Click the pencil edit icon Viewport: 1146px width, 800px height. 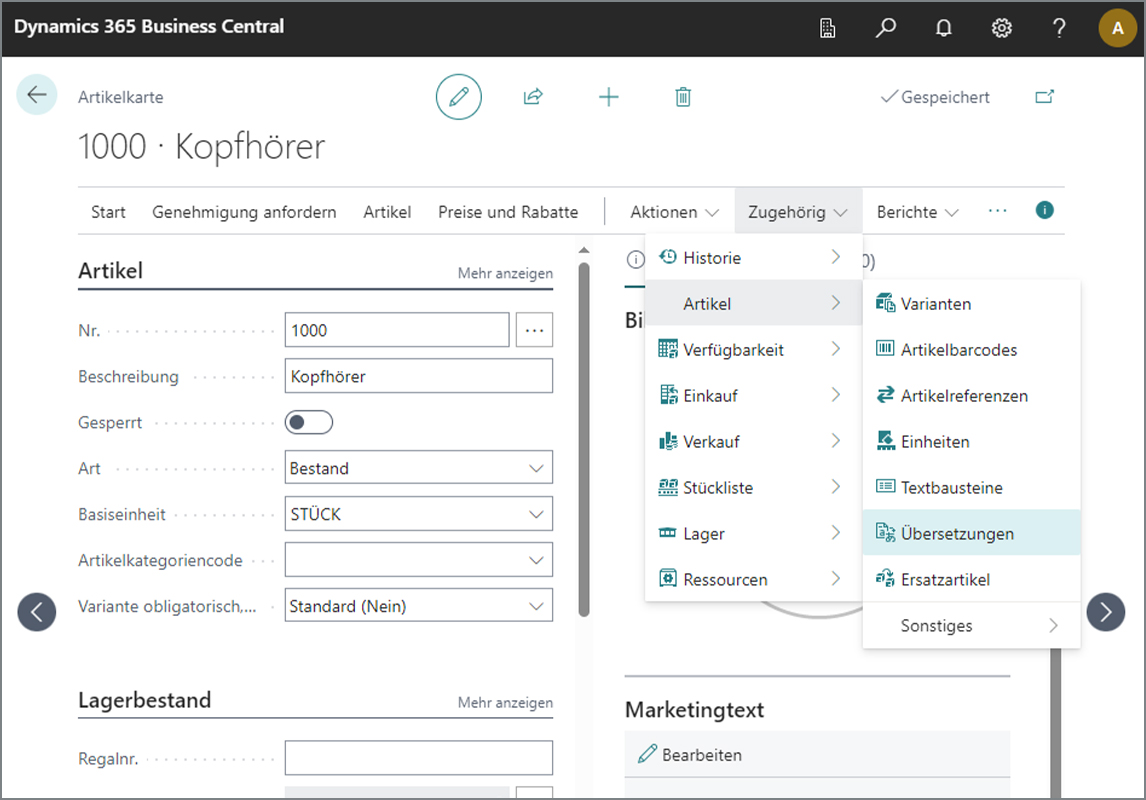coord(459,96)
